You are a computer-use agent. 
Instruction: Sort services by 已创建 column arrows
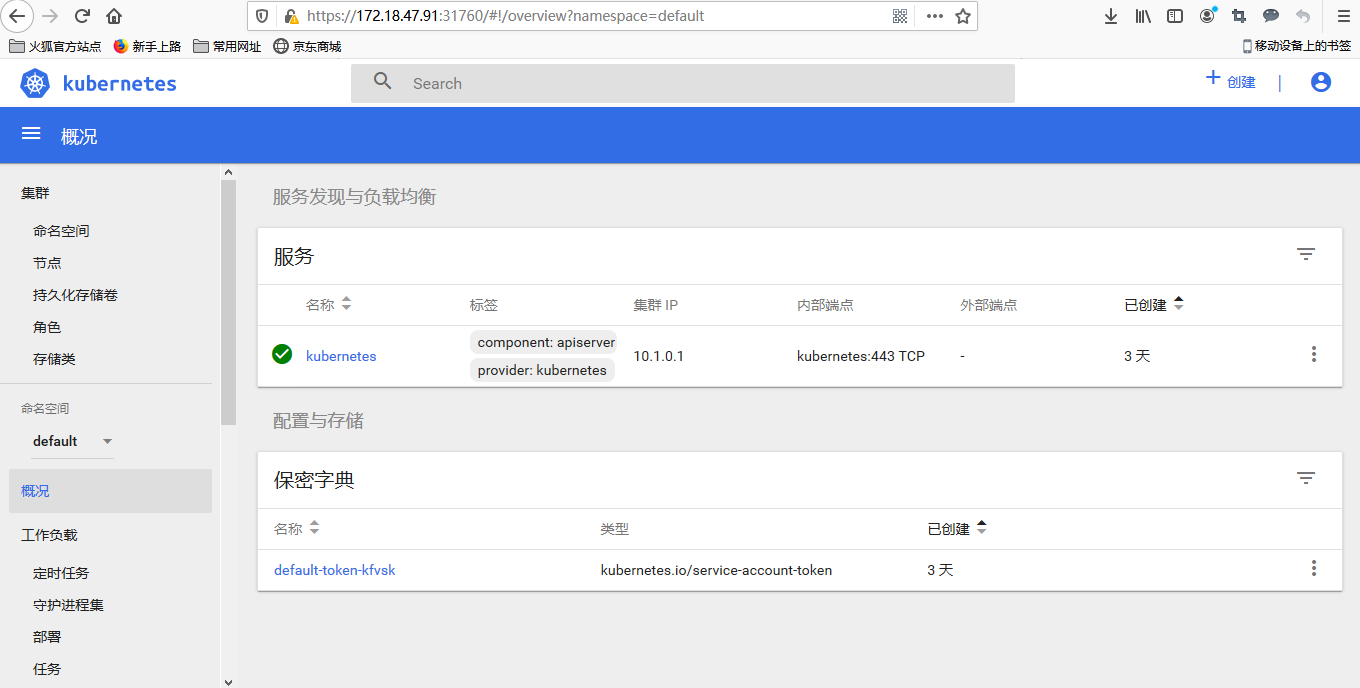(x=1178, y=304)
